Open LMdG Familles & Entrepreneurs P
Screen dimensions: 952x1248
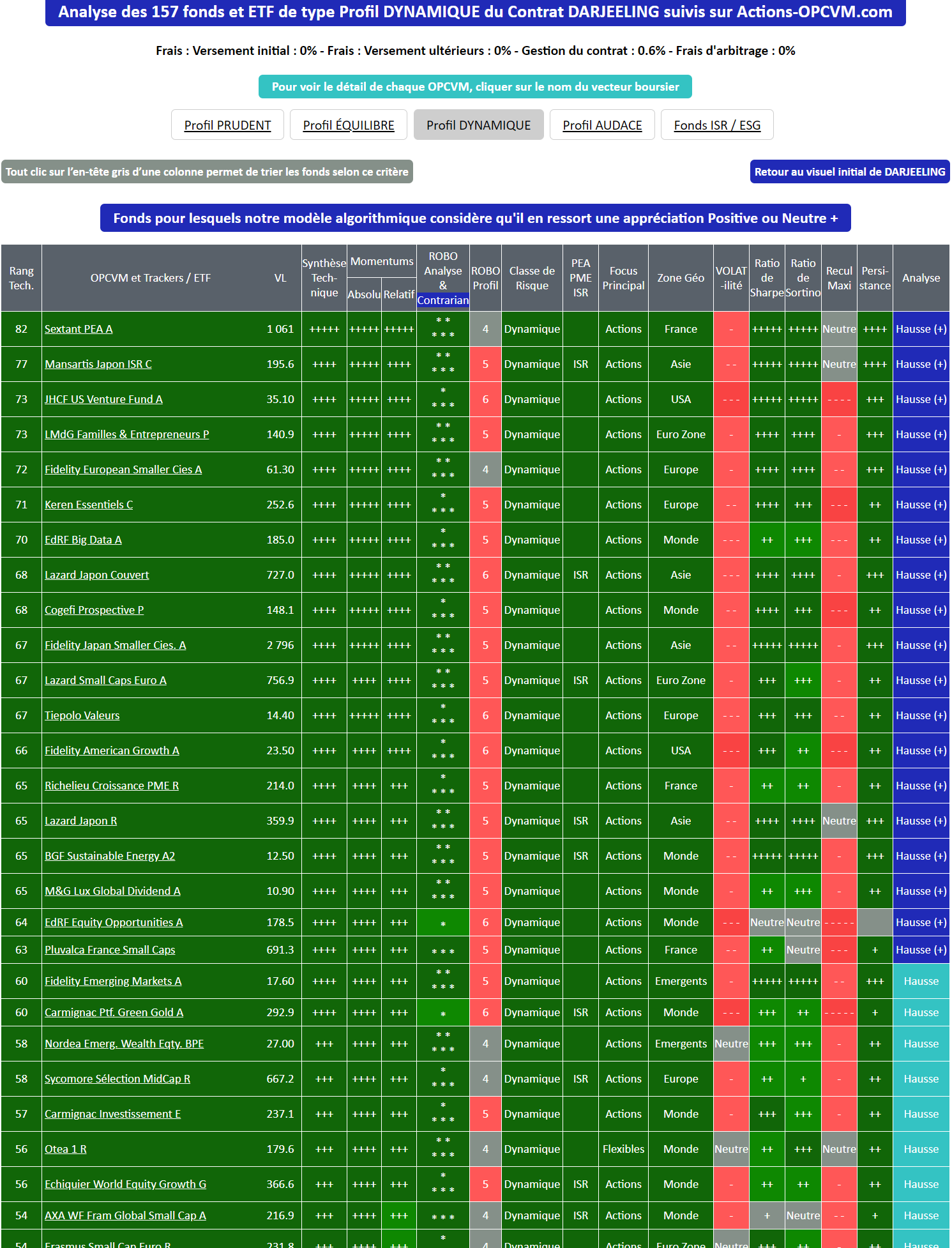(127, 434)
